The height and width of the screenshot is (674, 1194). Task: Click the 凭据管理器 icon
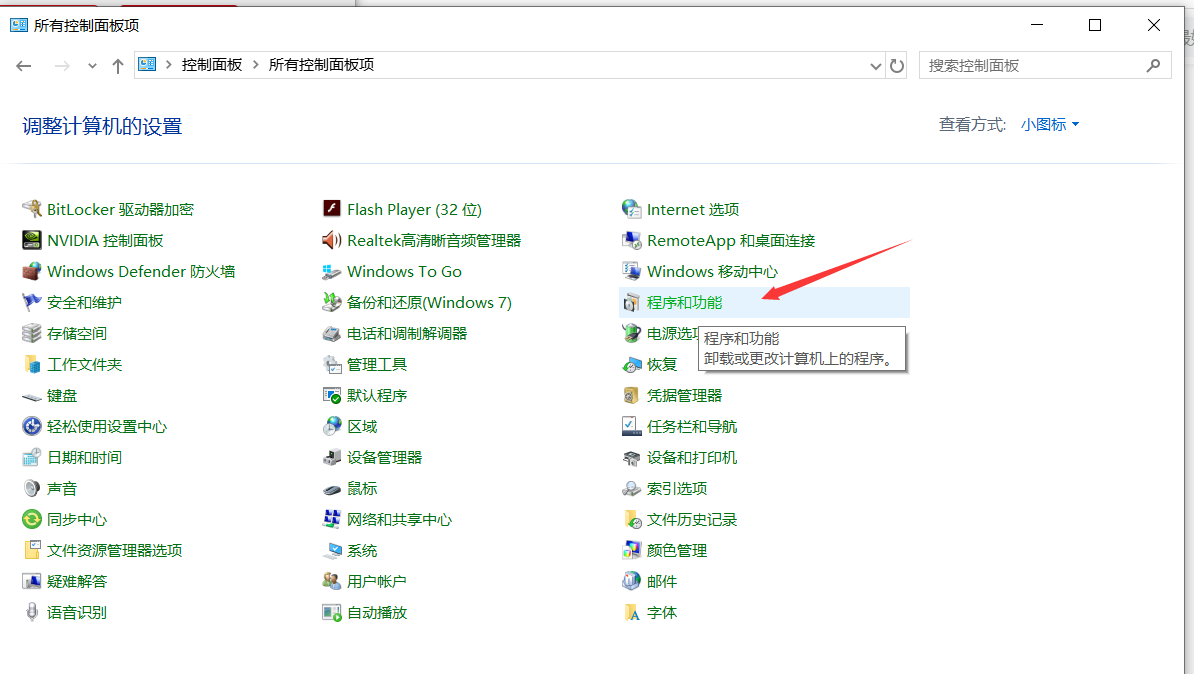coord(631,396)
